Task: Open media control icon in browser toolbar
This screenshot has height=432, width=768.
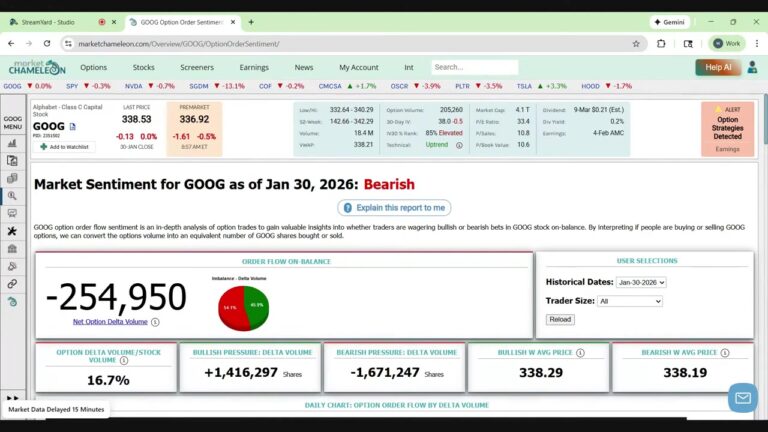Action: pos(688,44)
